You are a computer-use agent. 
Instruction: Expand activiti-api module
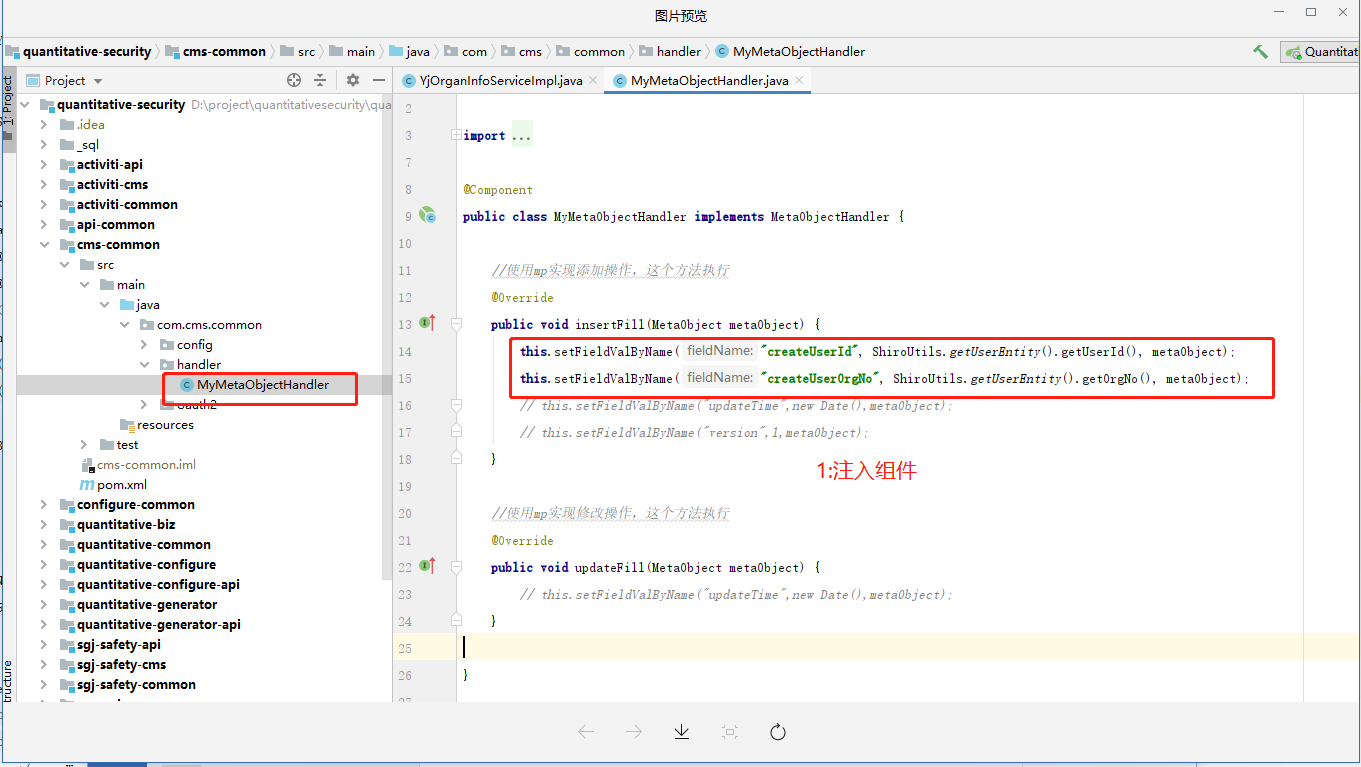coord(44,165)
